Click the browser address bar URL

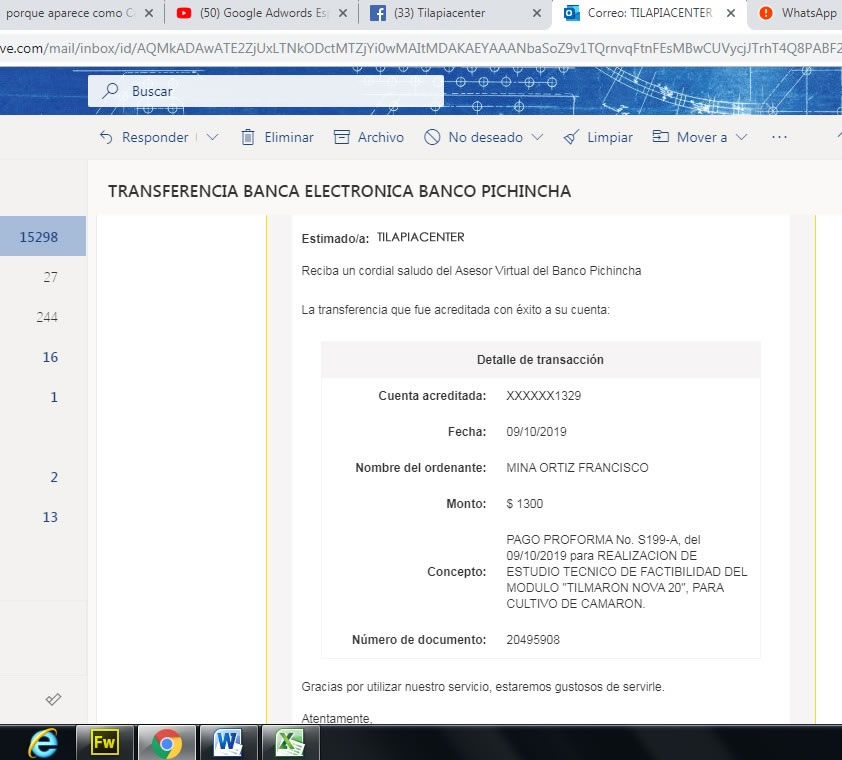(x=421, y=48)
